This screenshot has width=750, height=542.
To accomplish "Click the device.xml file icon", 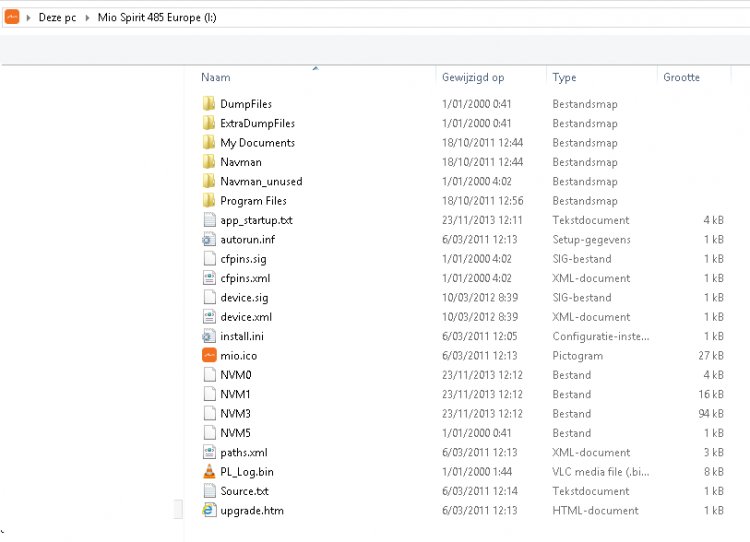I will click(209, 317).
